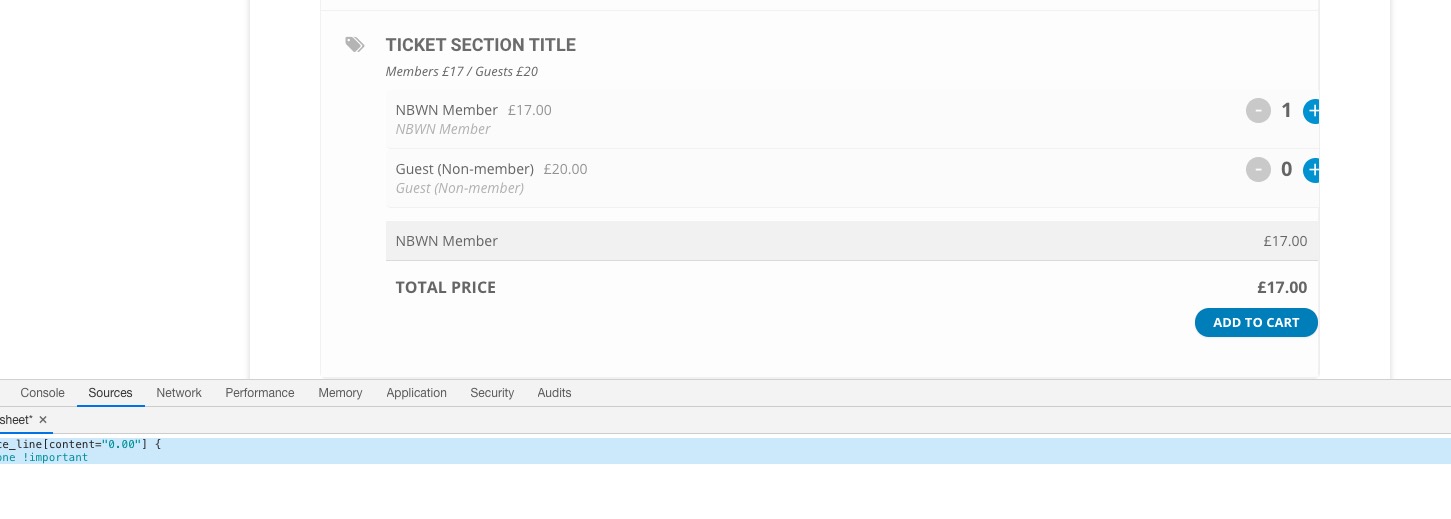This screenshot has width=1451, height=519.
Task: Increase Guest (Non-member) ticket quantity
Action: (x=1312, y=170)
